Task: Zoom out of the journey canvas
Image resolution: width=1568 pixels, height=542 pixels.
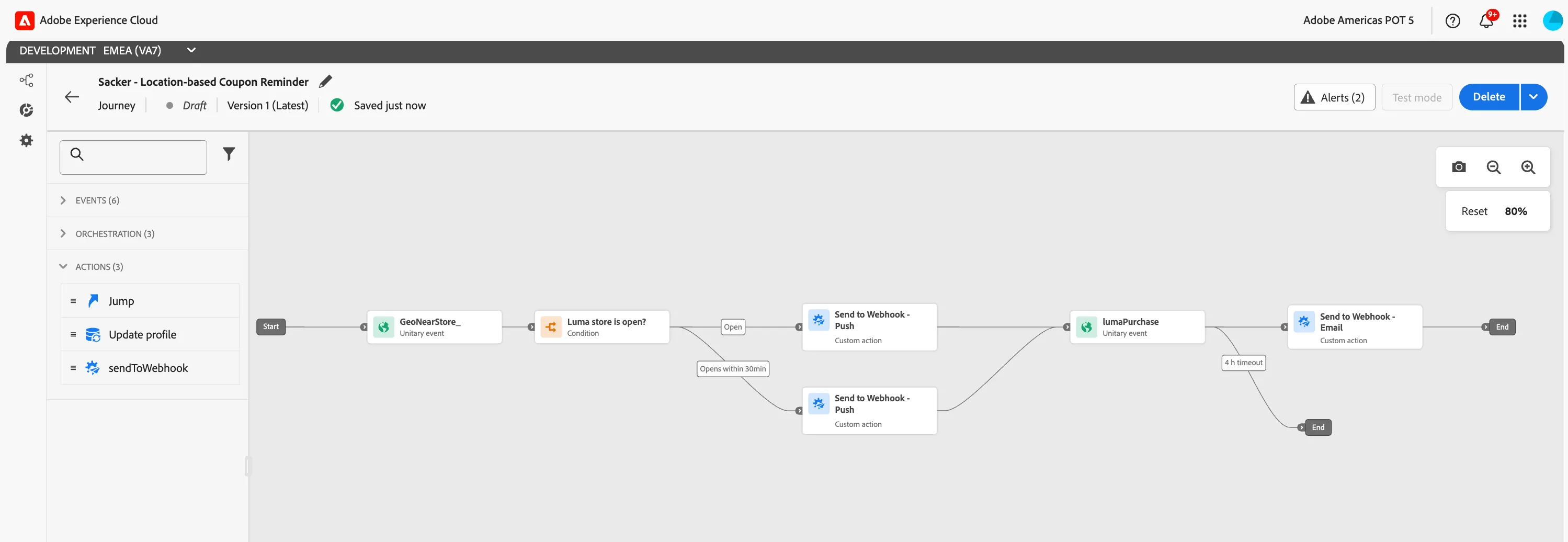Action: click(1493, 167)
